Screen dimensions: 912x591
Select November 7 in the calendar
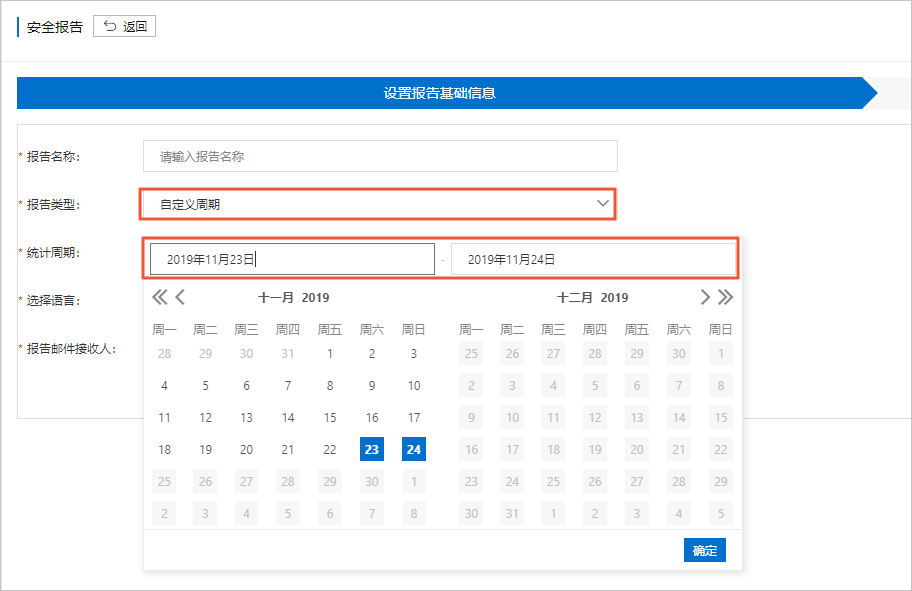click(x=288, y=385)
